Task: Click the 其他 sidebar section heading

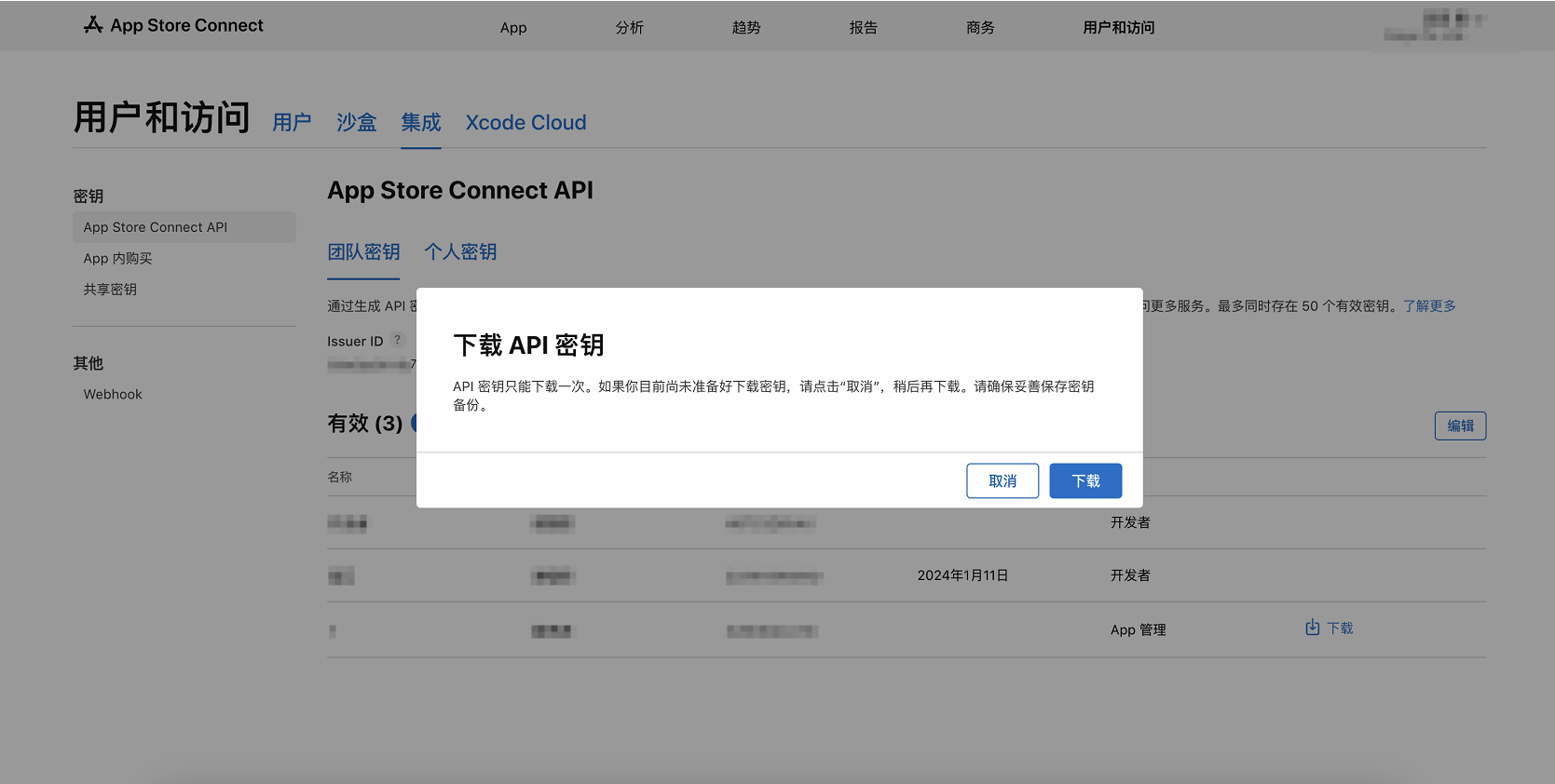Action: [x=89, y=362]
